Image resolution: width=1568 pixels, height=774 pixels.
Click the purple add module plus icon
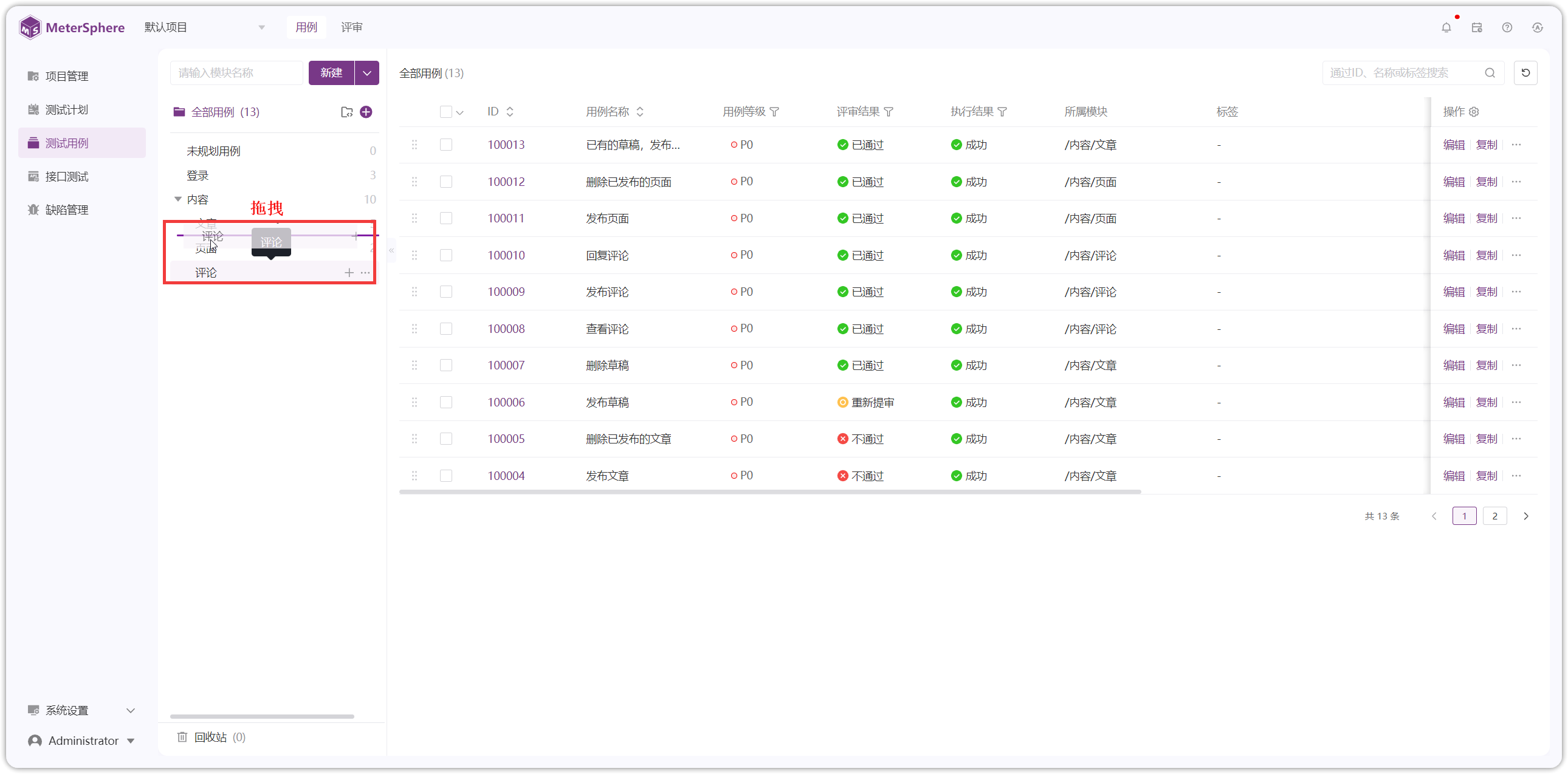[x=366, y=112]
